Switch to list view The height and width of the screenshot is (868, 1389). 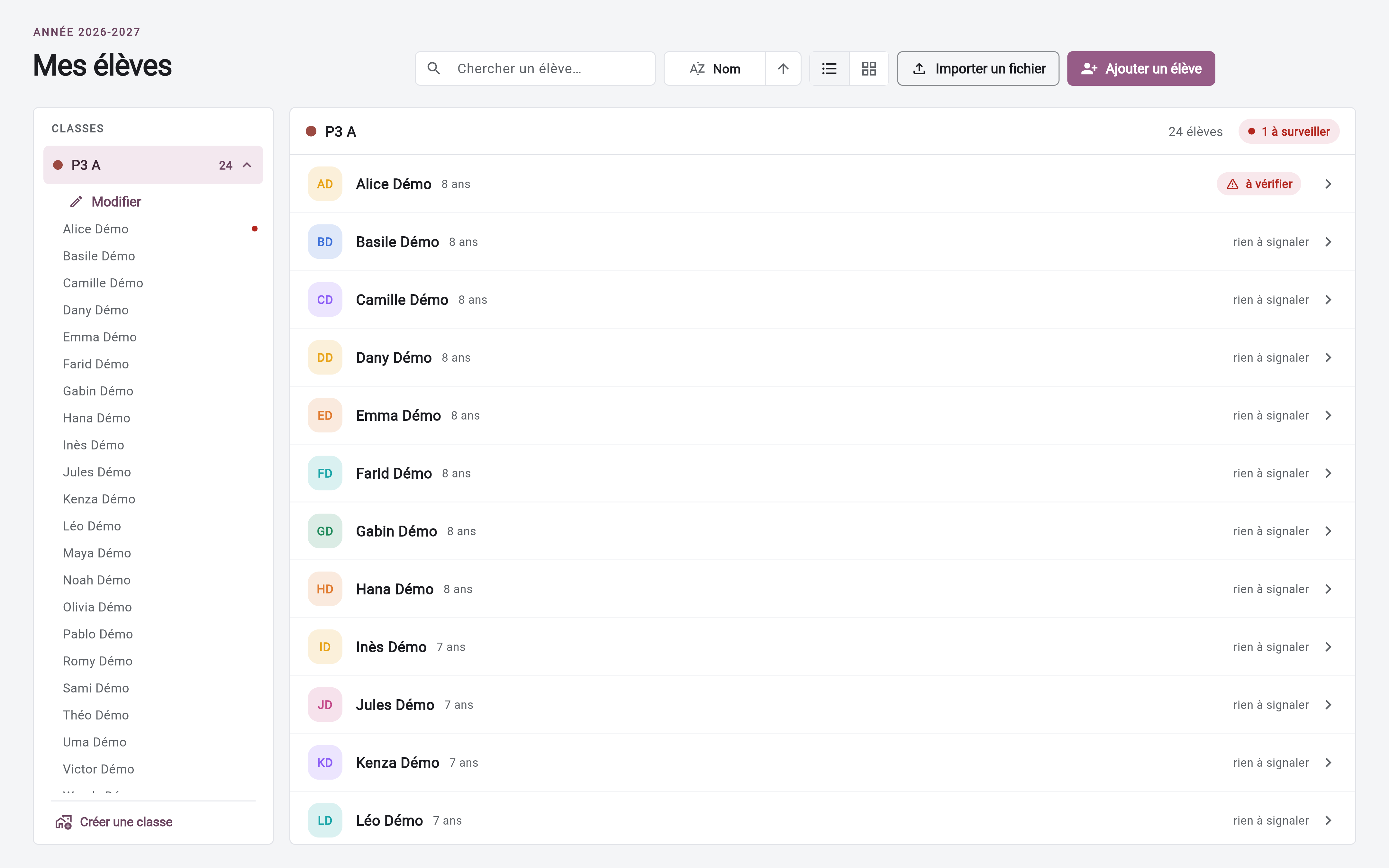point(830,69)
